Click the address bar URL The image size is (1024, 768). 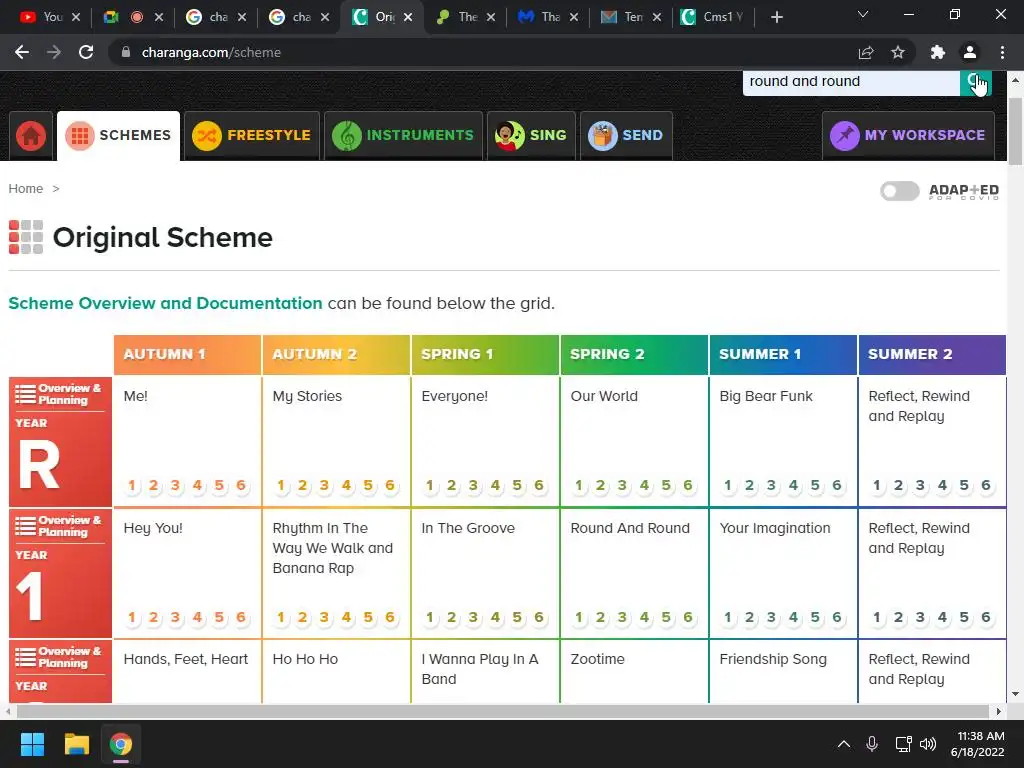tap(211, 52)
